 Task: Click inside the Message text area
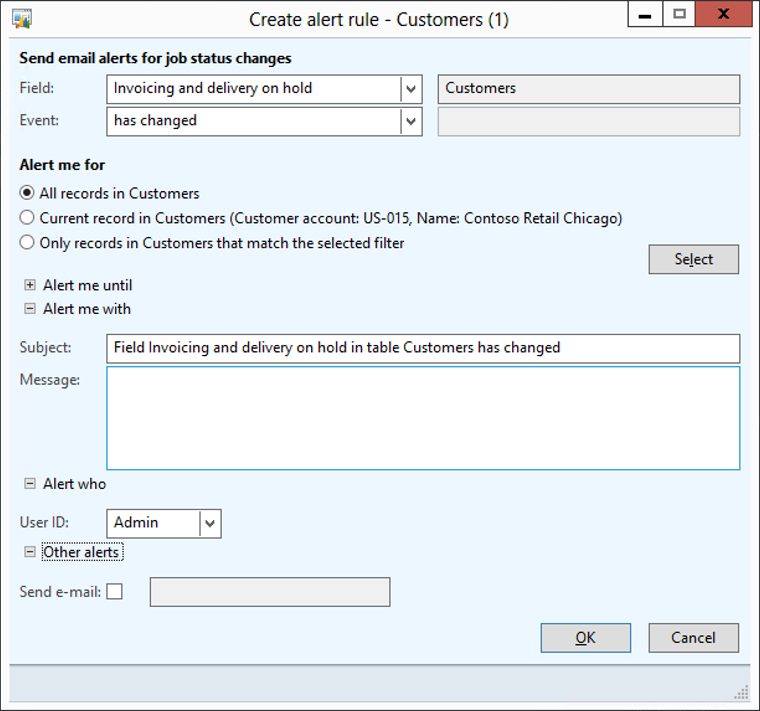pos(422,418)
